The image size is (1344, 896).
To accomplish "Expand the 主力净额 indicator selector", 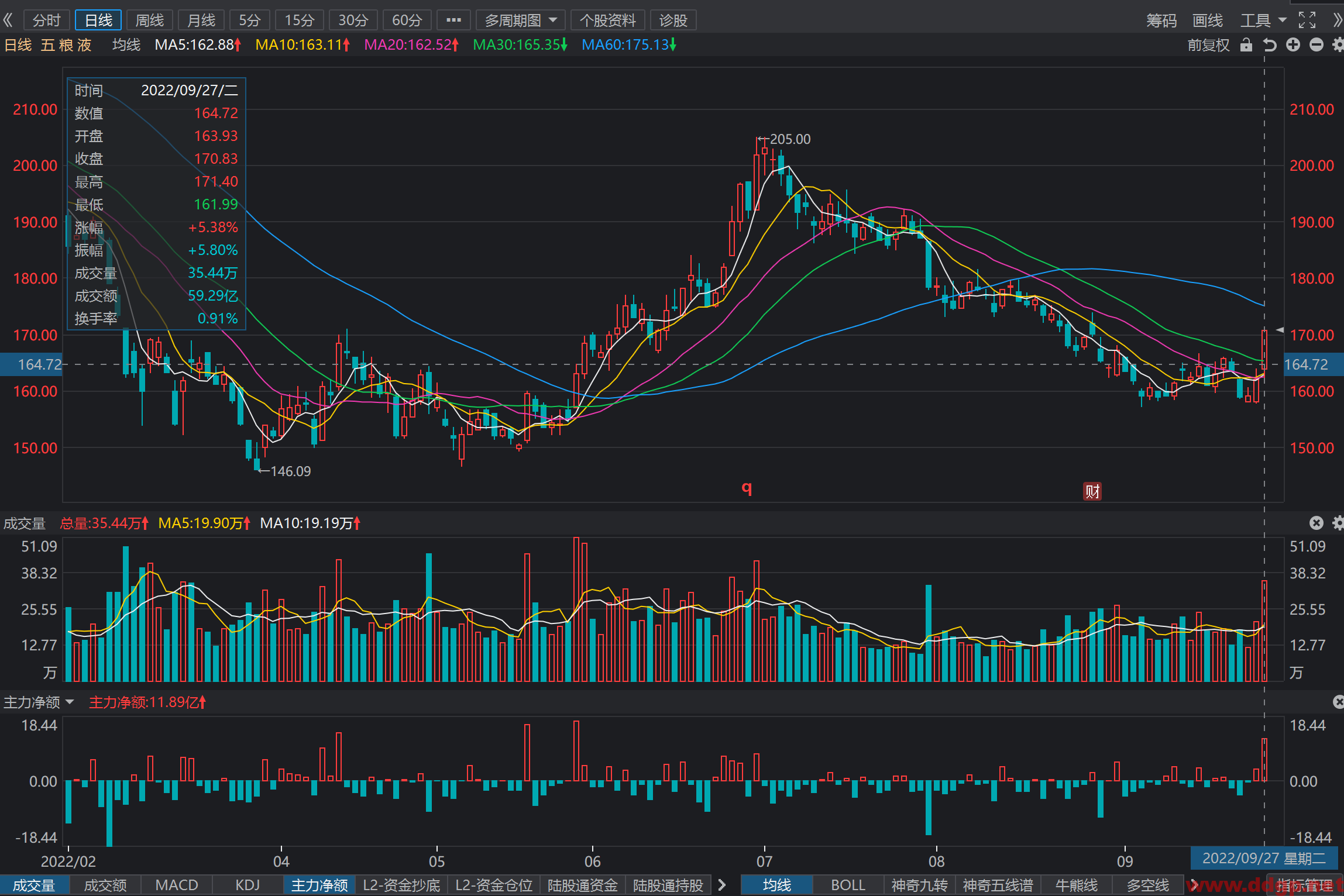I will (39, 702).
